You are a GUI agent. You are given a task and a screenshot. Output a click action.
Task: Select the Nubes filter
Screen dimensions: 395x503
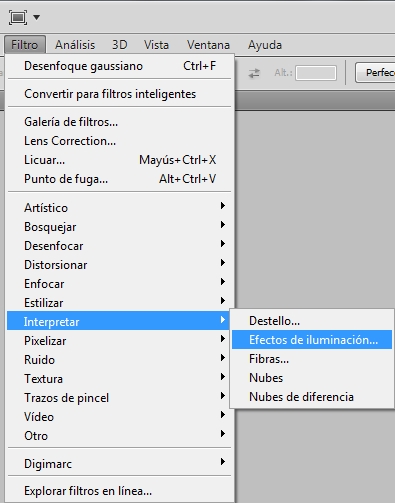coord(312,378)
